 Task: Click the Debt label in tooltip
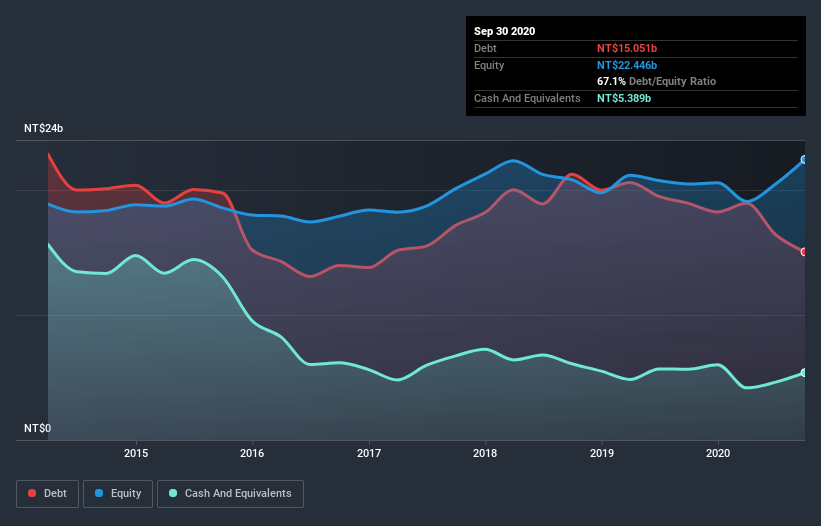tap(485, 48)
